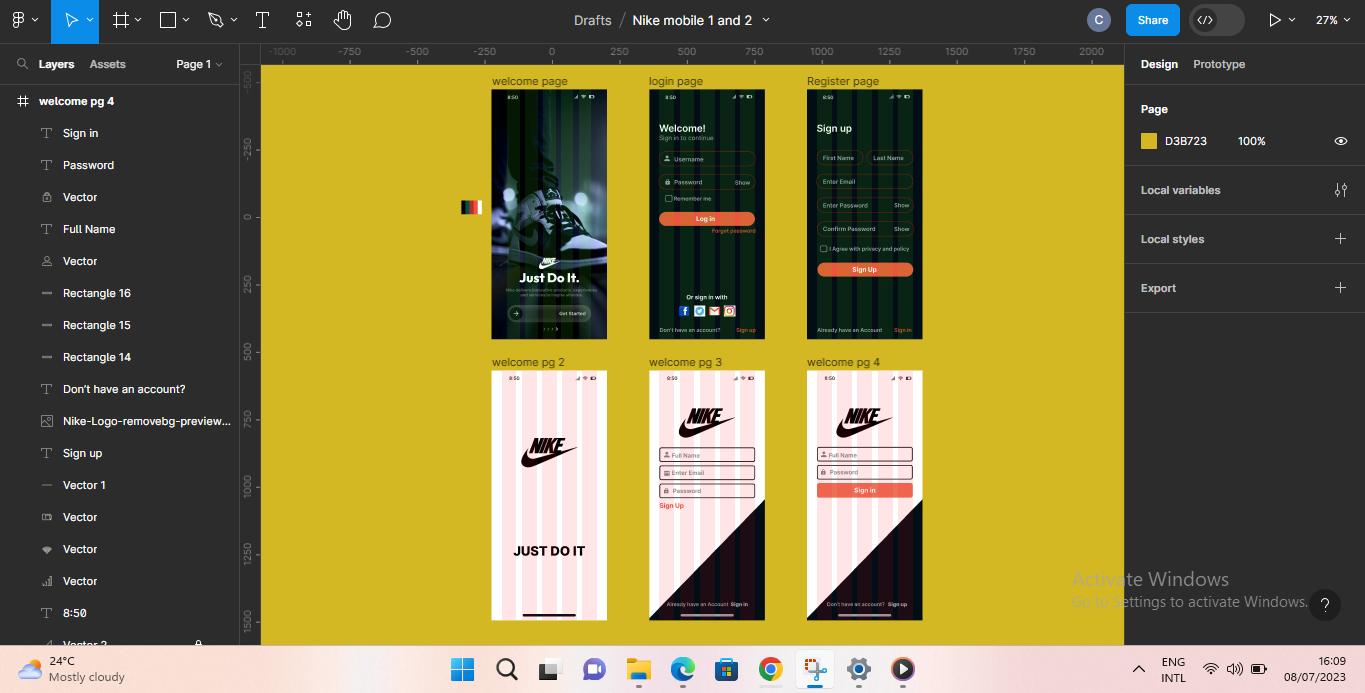Screen dimensions: 1365x693
Task: Open present options dropdown arrow
Action: click(x=1292, y=20)
